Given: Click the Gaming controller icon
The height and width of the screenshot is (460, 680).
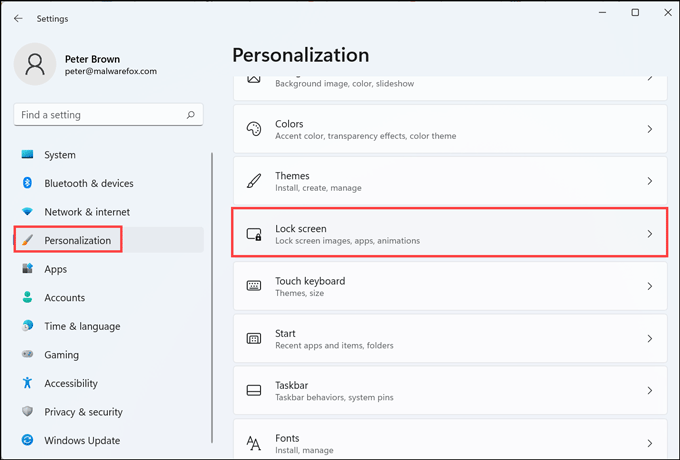Looking at the screenshot, I should (x=27, y=354).
